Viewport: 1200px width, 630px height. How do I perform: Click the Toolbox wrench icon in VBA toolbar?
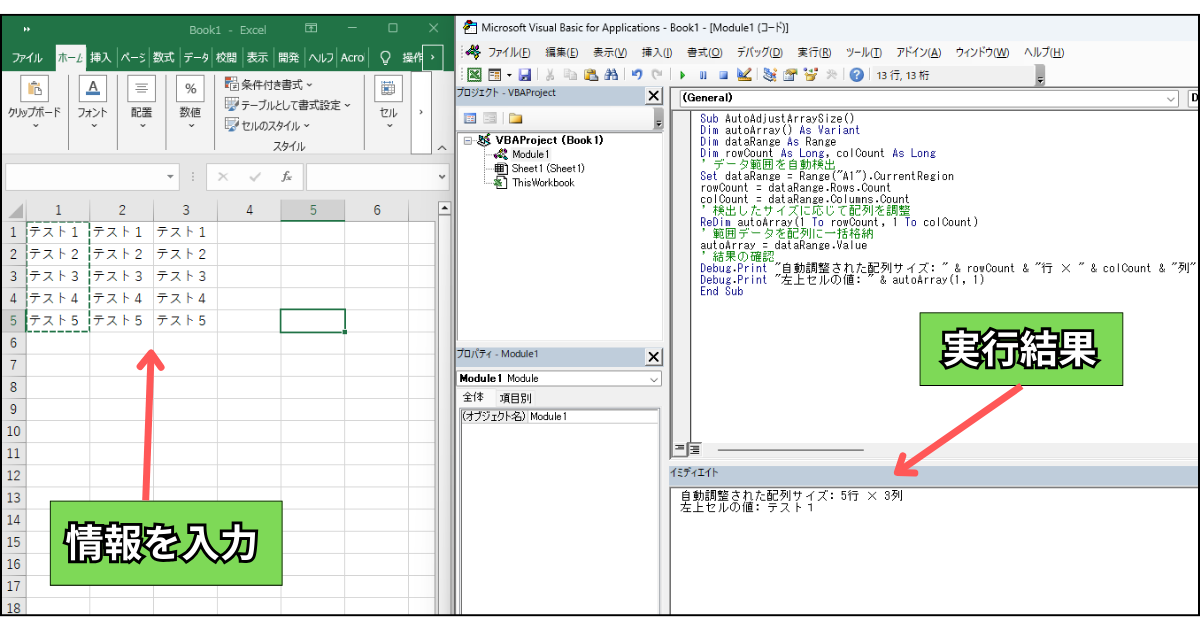(x=830, y=75)
